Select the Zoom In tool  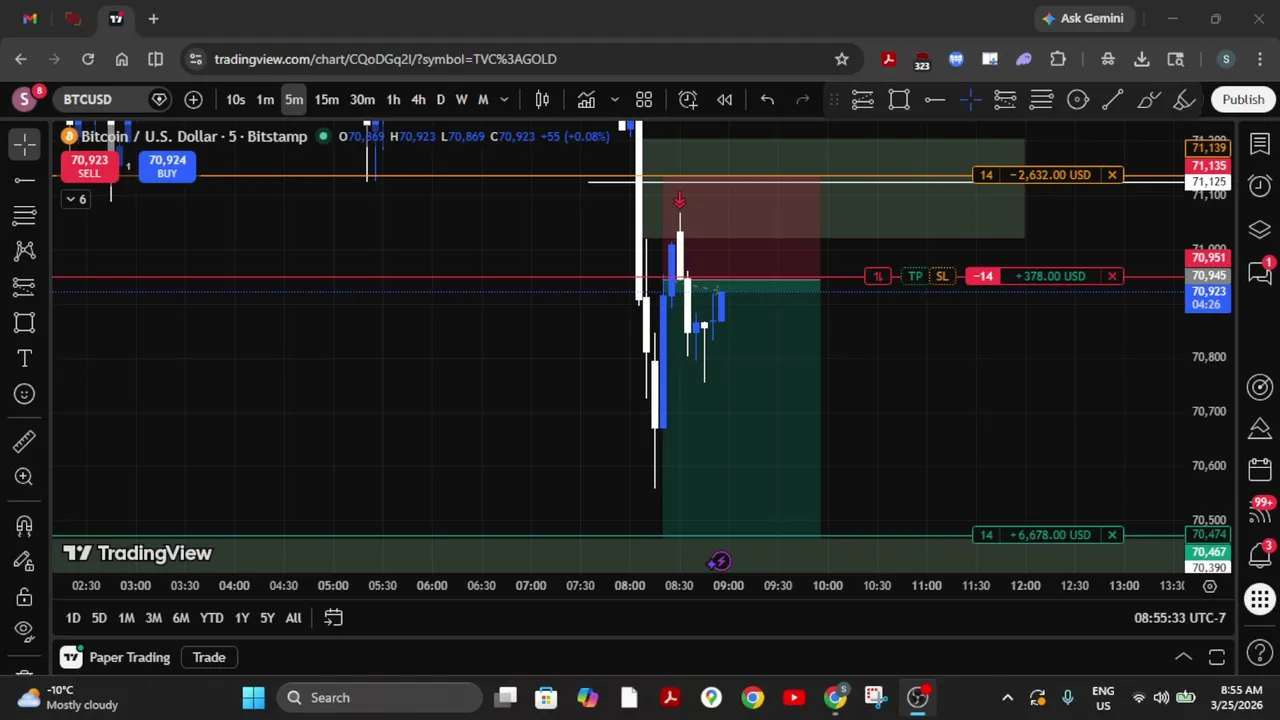[x=25, y=477]
